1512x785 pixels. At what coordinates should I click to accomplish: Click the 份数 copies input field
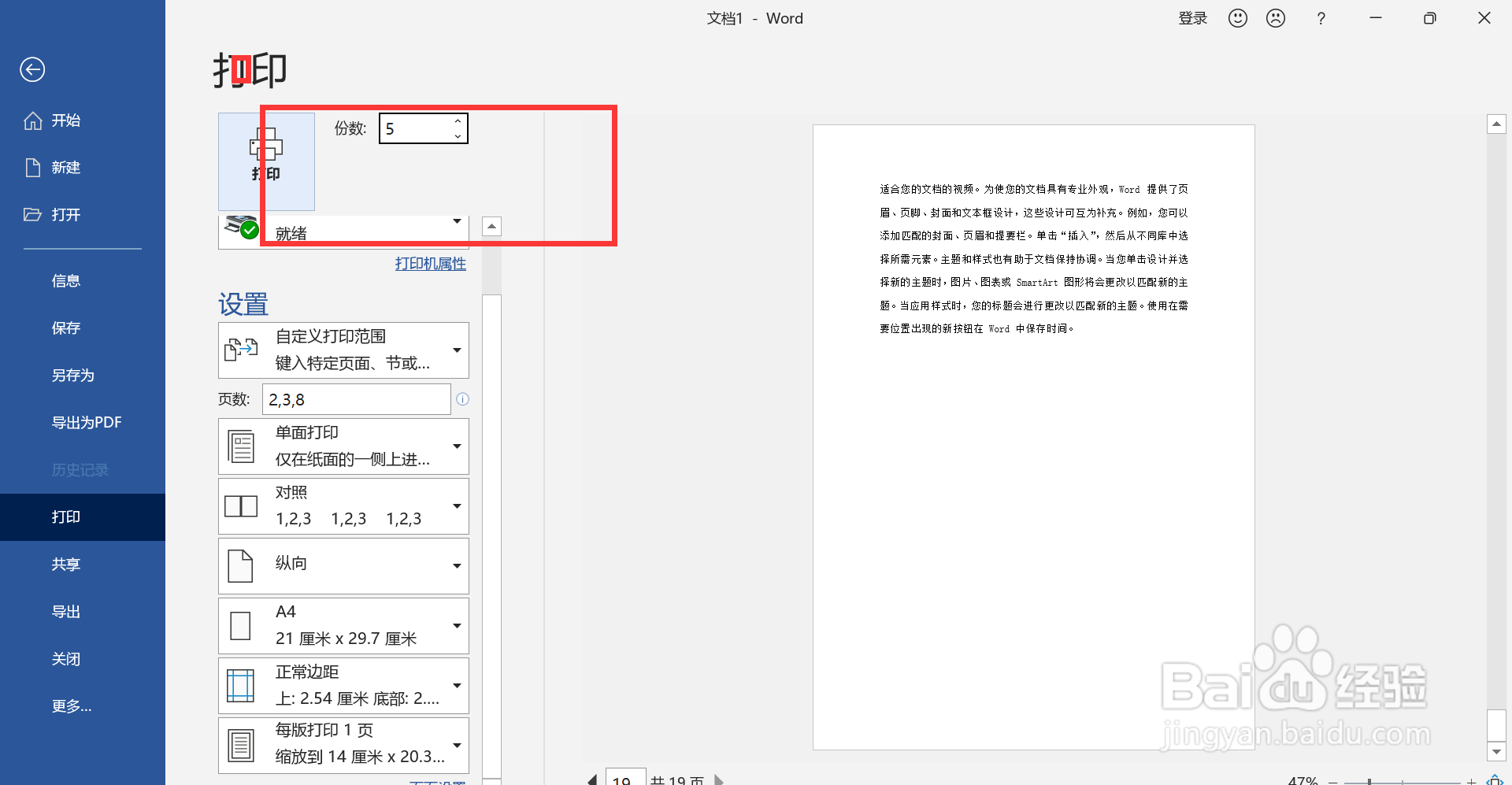click(x=416, y=128)
